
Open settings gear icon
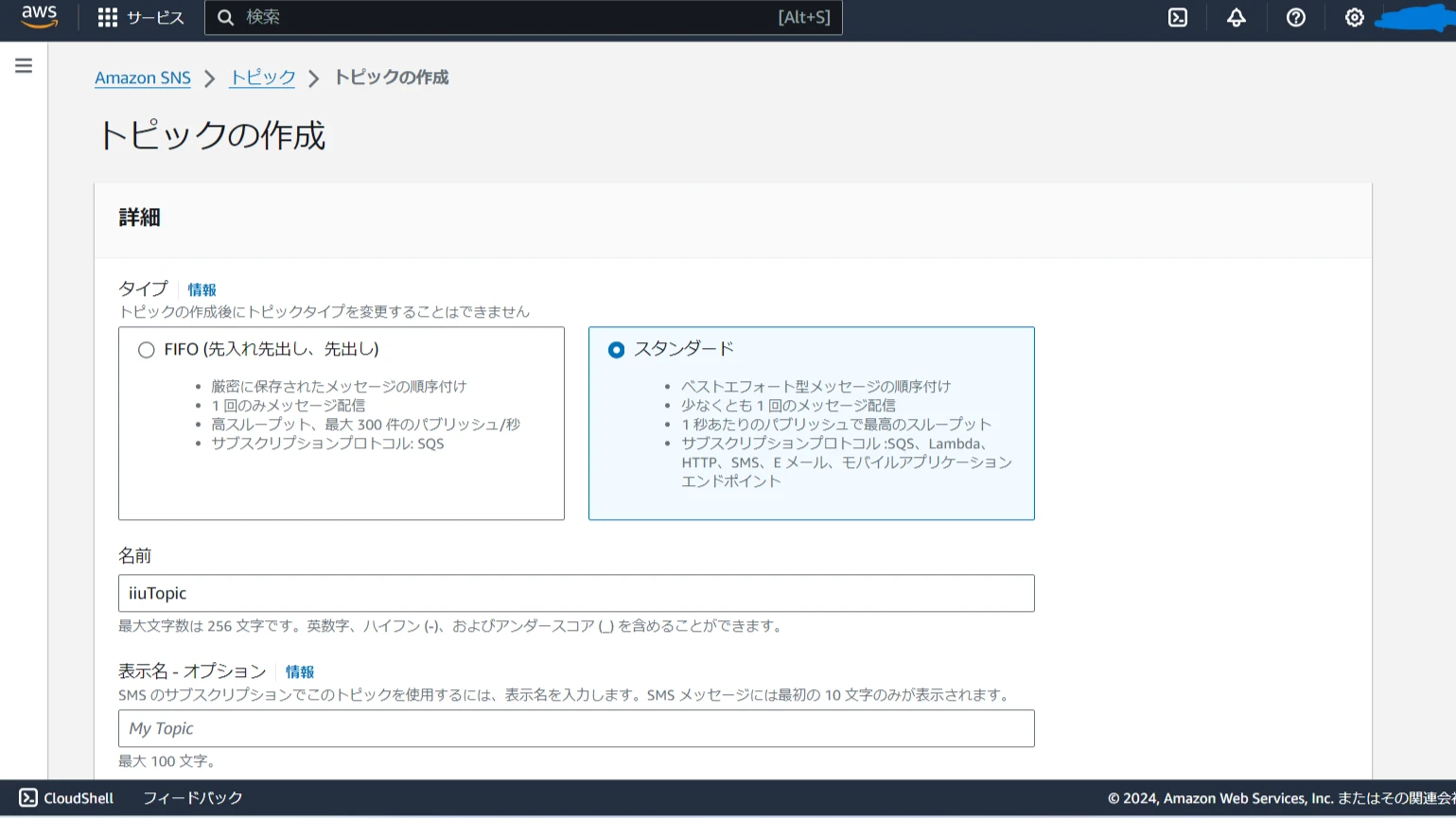[1355, 17]
